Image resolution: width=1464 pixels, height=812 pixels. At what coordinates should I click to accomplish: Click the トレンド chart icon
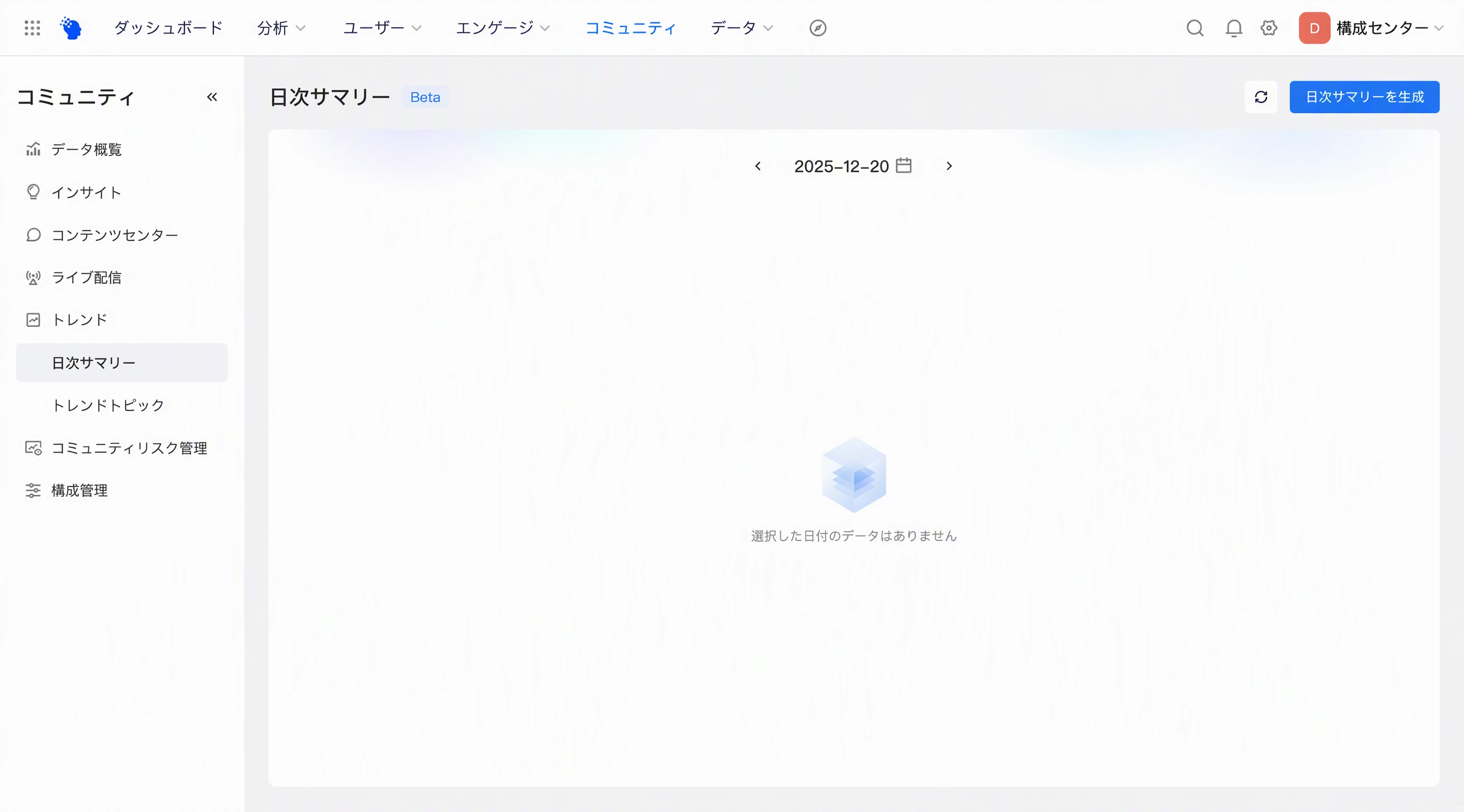tap(33, 320)
